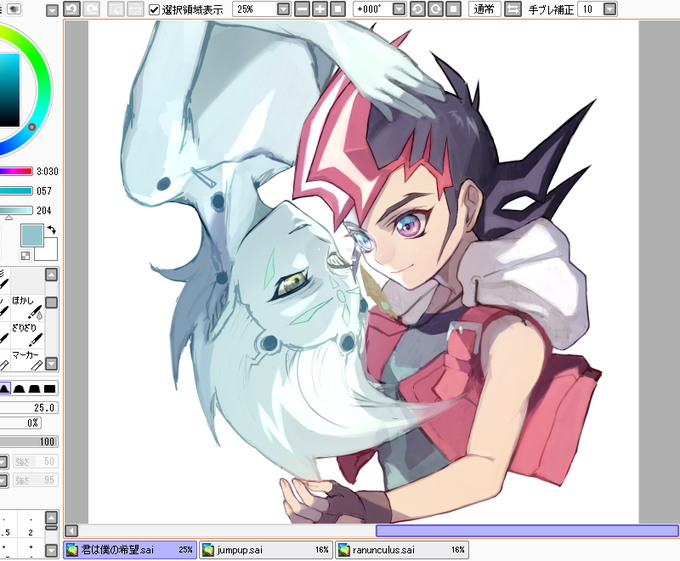Select the second brush edge shape
This screenshot has height=561, width=680.
(19, 388)
